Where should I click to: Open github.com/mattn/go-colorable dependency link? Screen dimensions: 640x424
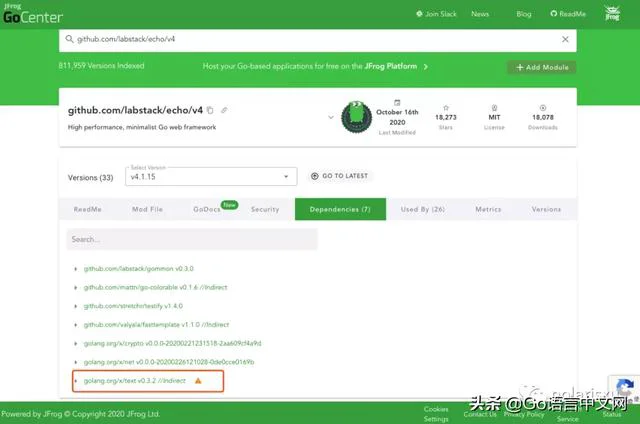click(156, 288)
